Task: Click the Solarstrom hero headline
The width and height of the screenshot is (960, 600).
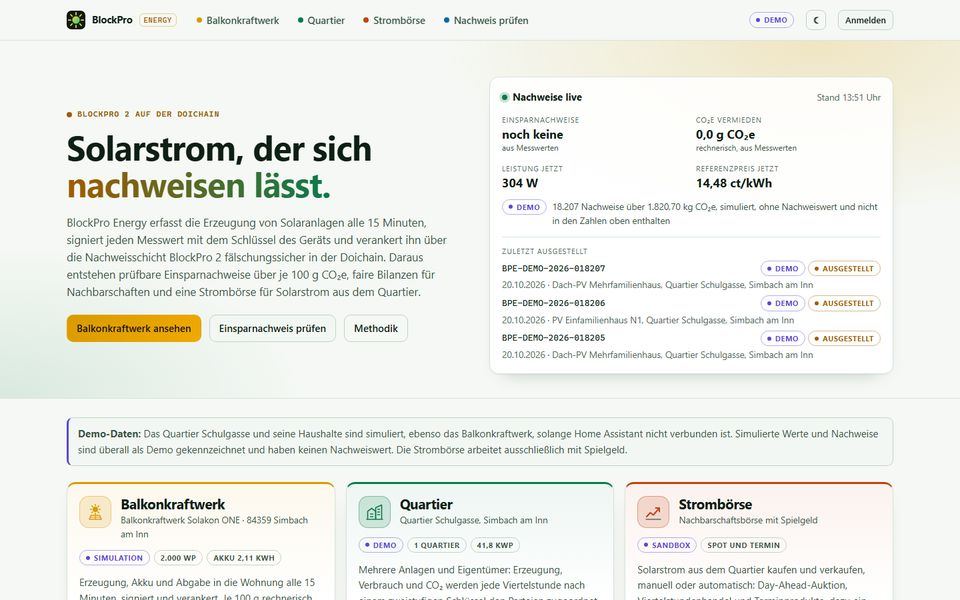Action: [219, 167]
